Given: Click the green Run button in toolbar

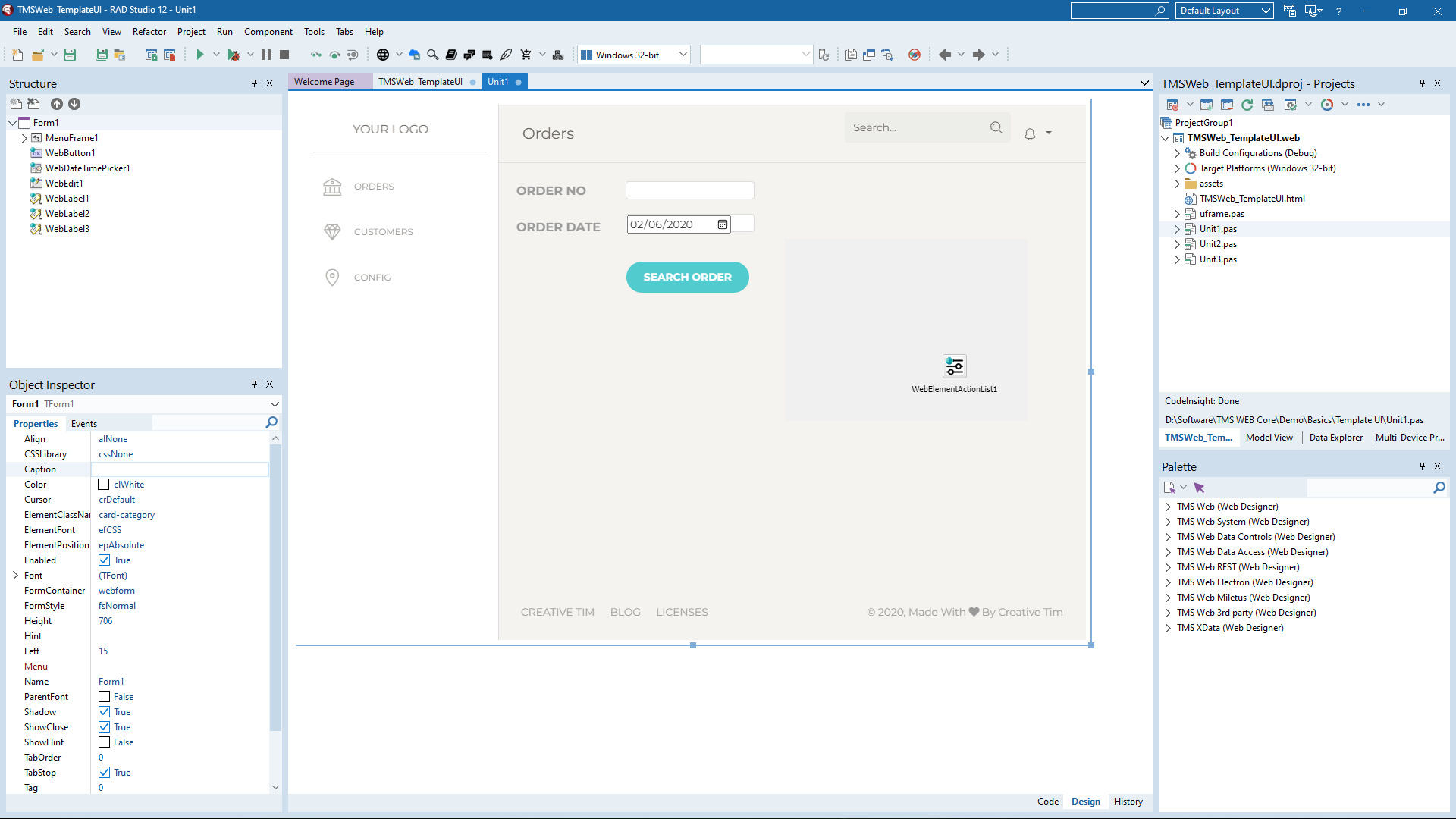Looking at the screenshot, I should [x=200, y=55].
